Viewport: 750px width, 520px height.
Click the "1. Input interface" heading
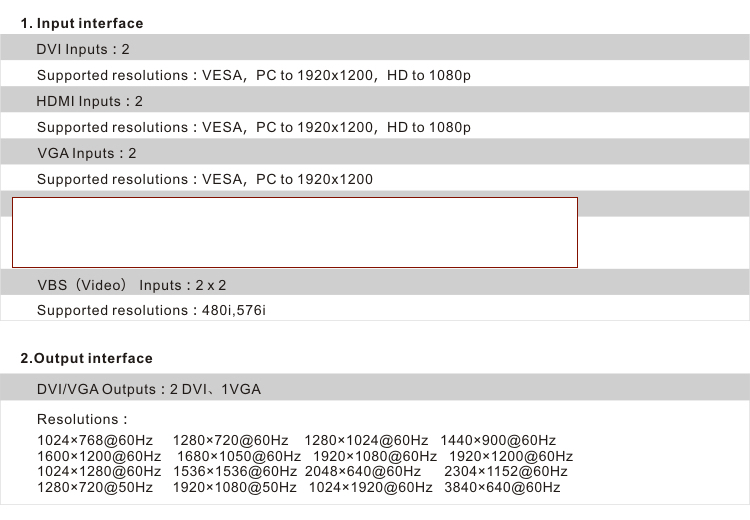(82, 23)
